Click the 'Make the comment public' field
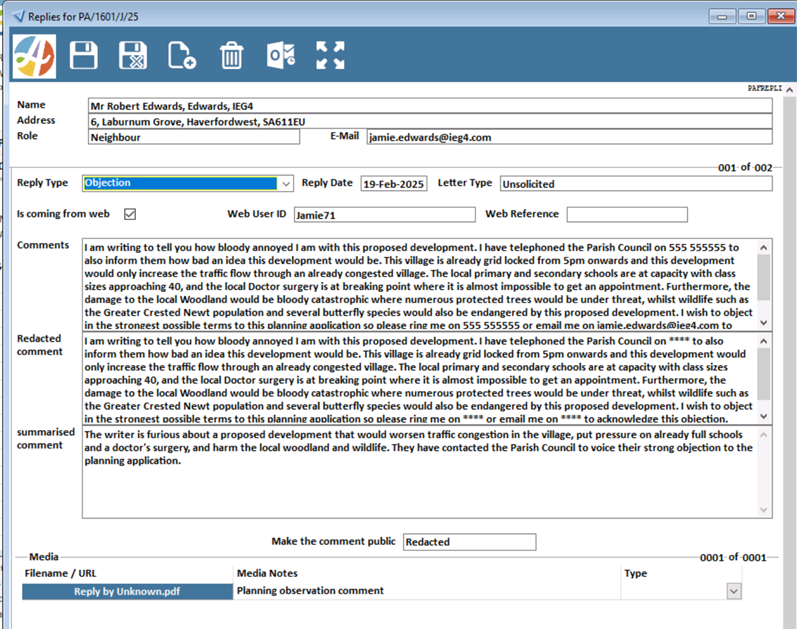The height and width of the screenshot is (629, 797). 469,542
